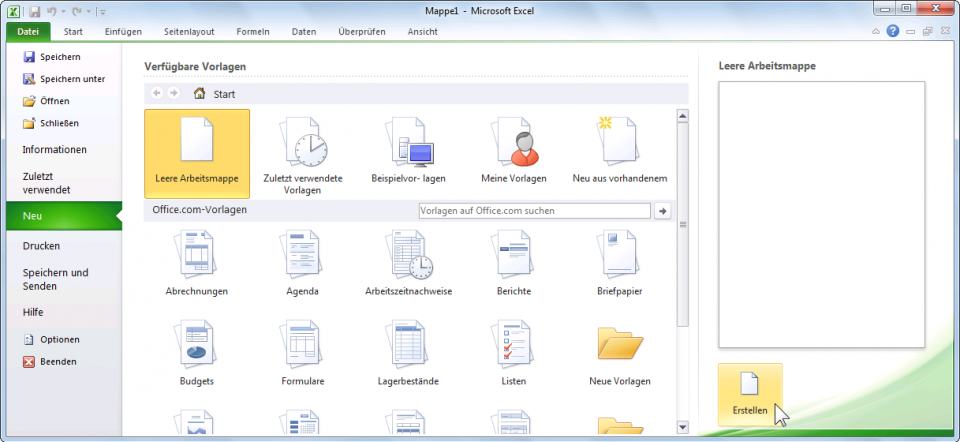Click Speichern unter in the sidebar
This screenshot has height=442, width=960.
pyautogui.click(x=72, y=79)
